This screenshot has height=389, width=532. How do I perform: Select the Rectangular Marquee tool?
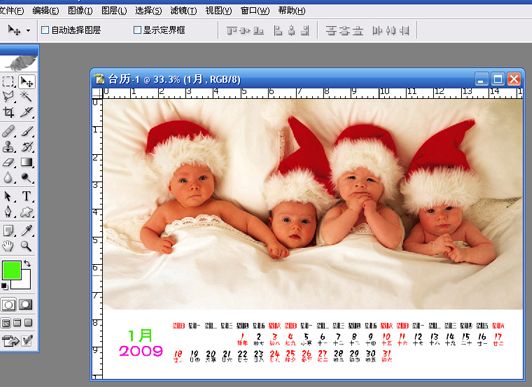point(8,81)
